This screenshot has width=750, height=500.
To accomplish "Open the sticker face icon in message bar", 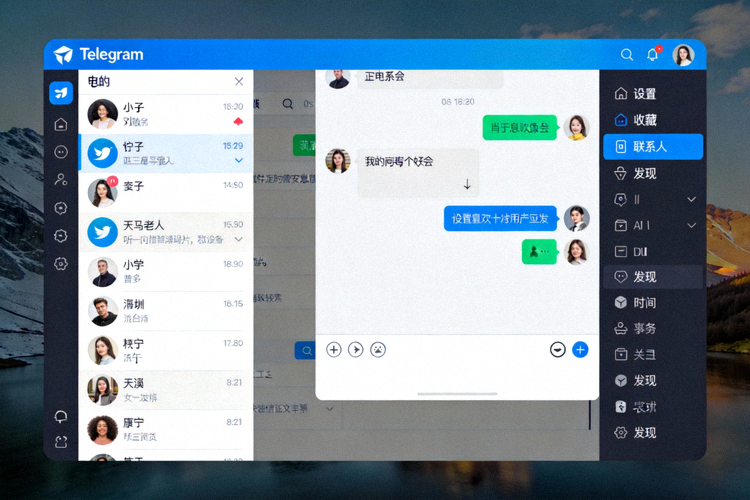I will pos(378,350).
